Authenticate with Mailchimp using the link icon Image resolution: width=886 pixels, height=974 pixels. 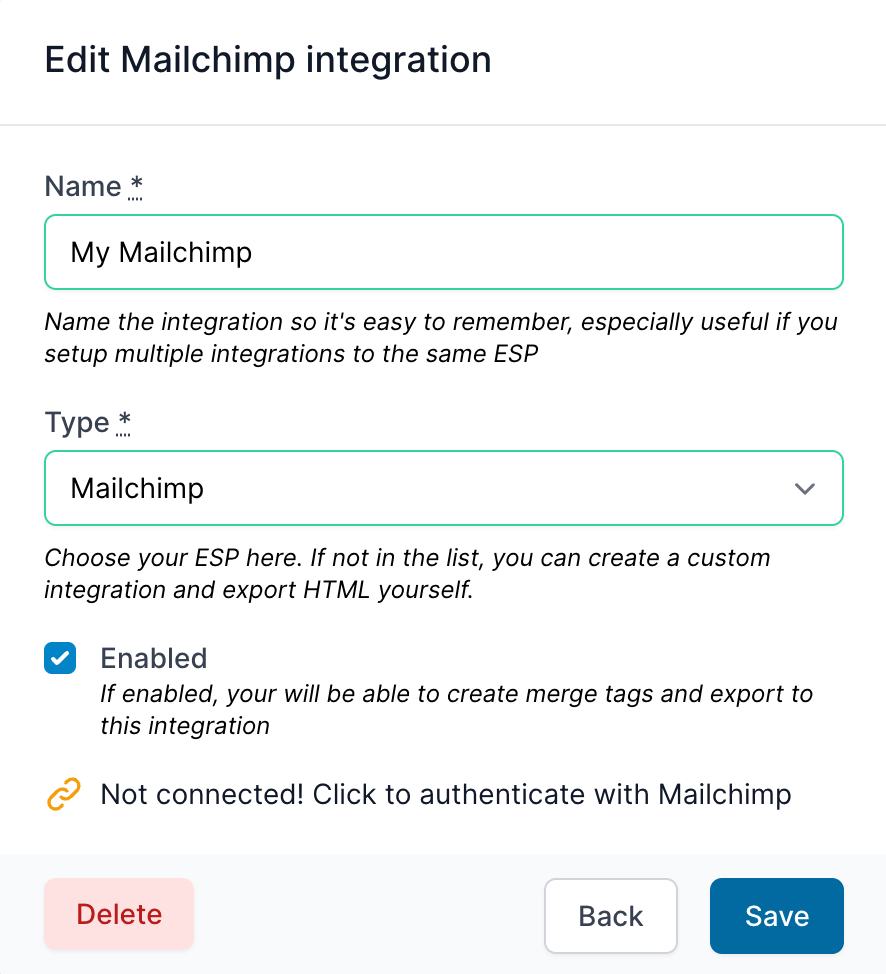pos(62,793)
